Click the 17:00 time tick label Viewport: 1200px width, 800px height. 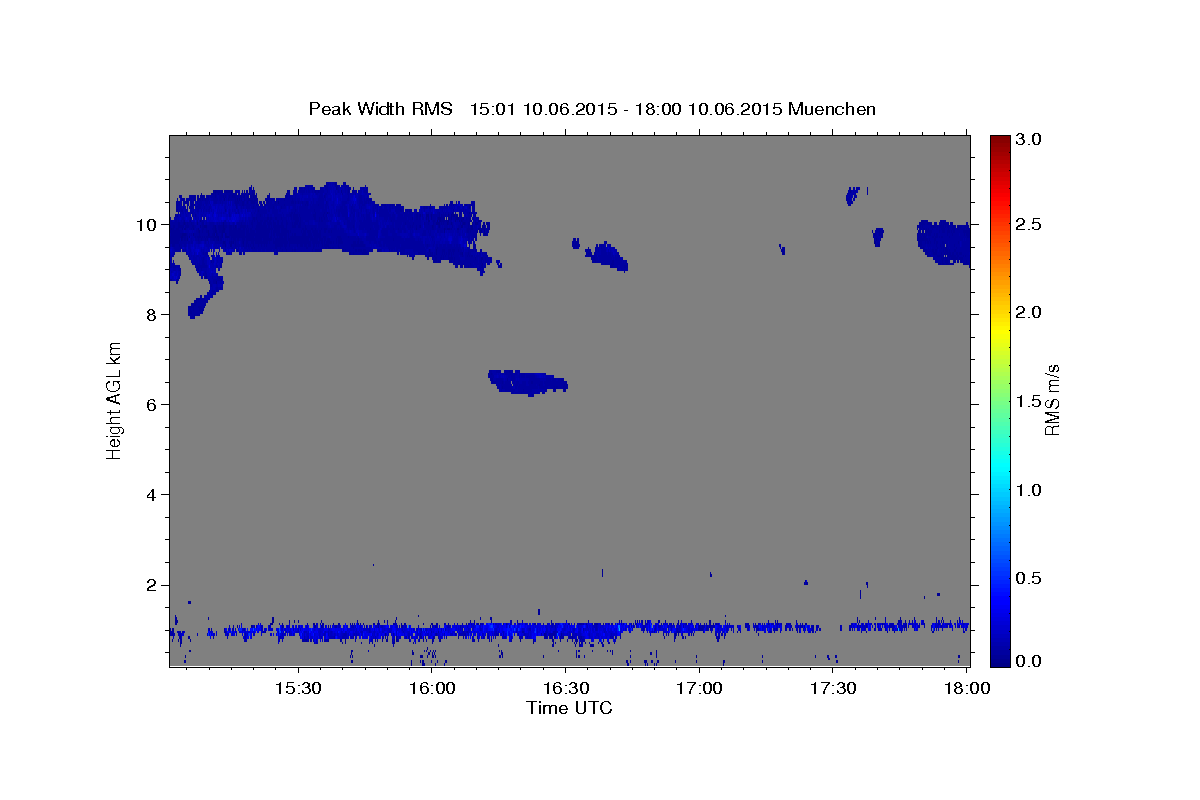(699, 689)
